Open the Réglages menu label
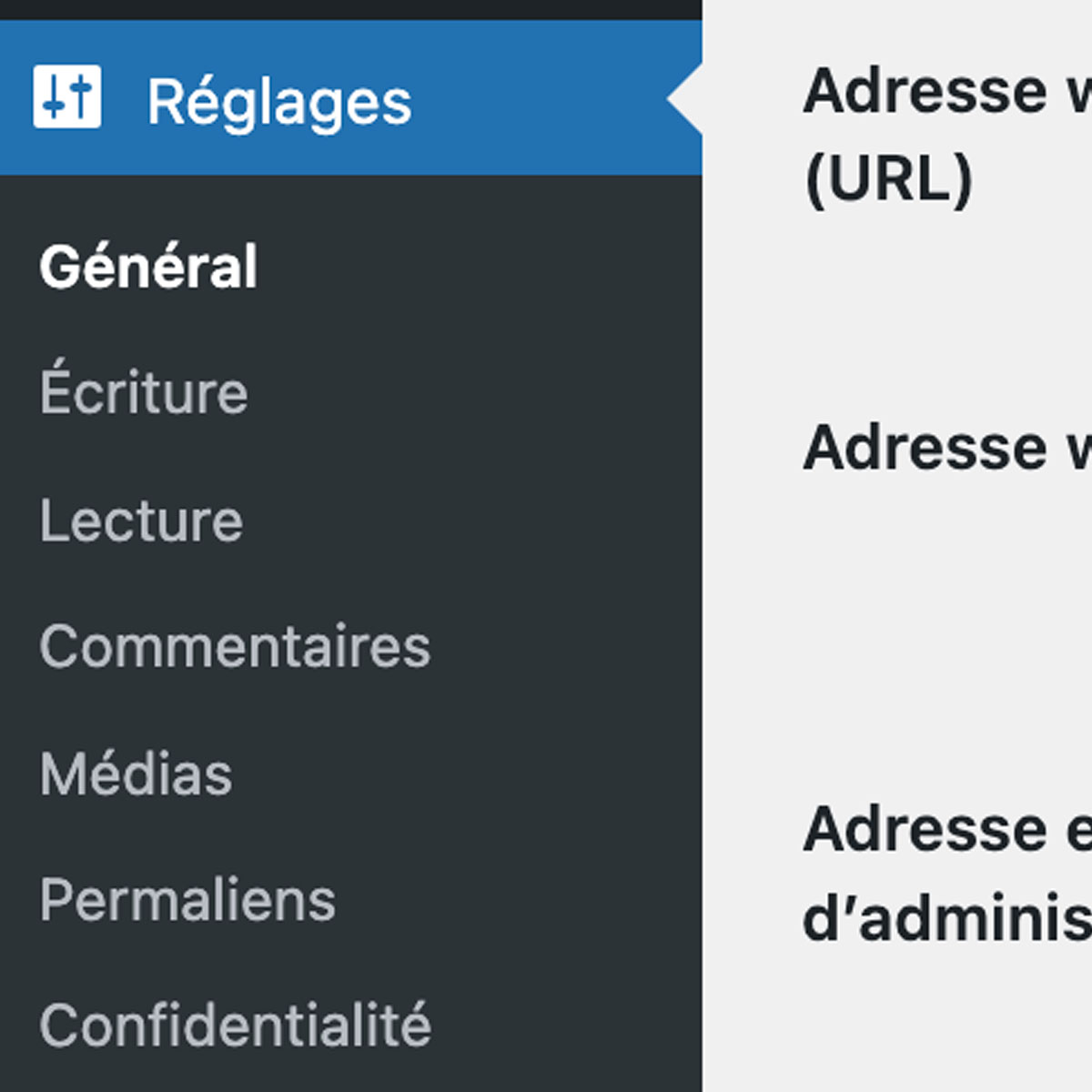Viewport: 1092px width, 1092px height. tap(278, 102)
